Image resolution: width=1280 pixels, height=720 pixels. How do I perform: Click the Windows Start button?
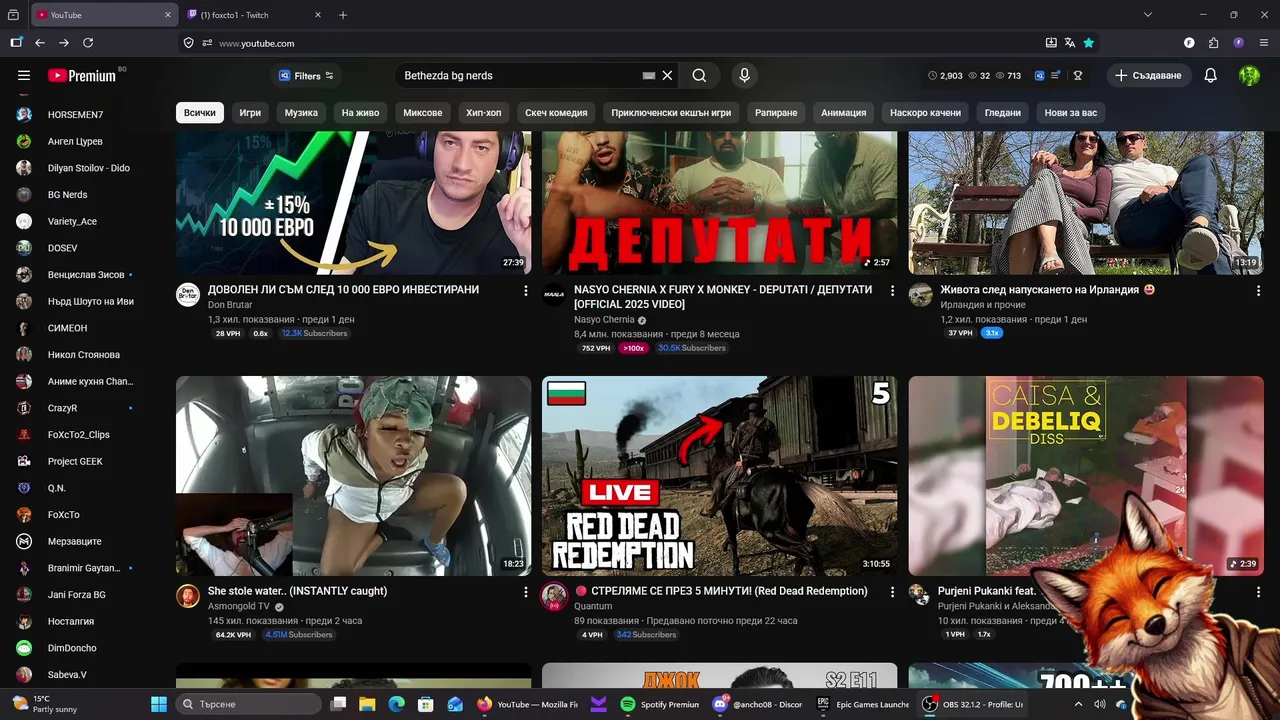click(159, 704)
